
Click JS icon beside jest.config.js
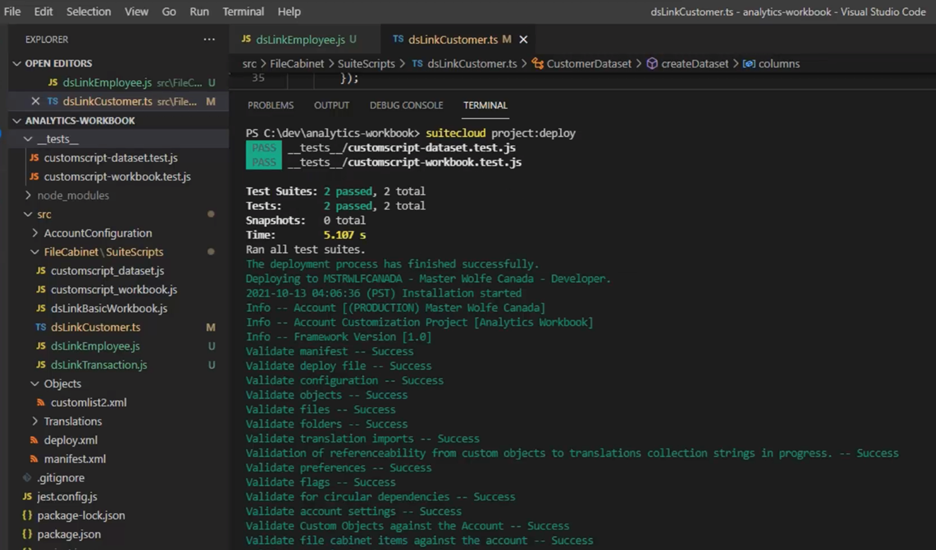pos(27,496)
